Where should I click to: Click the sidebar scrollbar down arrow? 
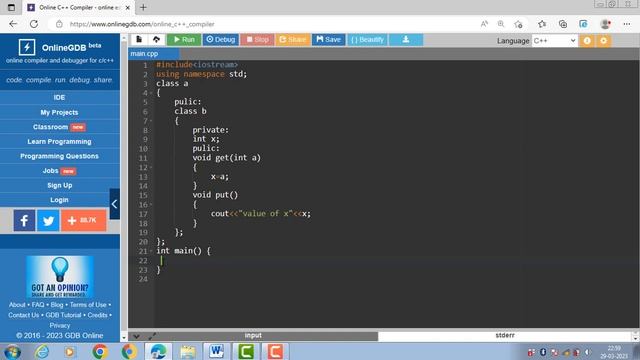[x=124, y=338]
